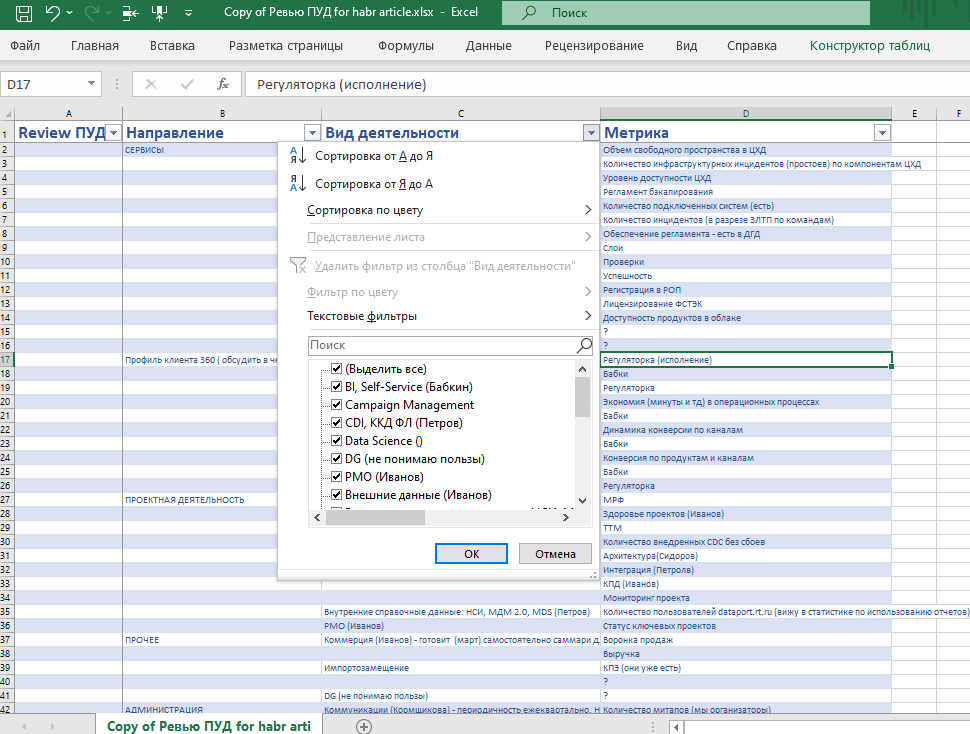Open the Customize Quick Access Toolbar arrow
Viewport: 970px width, 734px height.
coord(188,12)
